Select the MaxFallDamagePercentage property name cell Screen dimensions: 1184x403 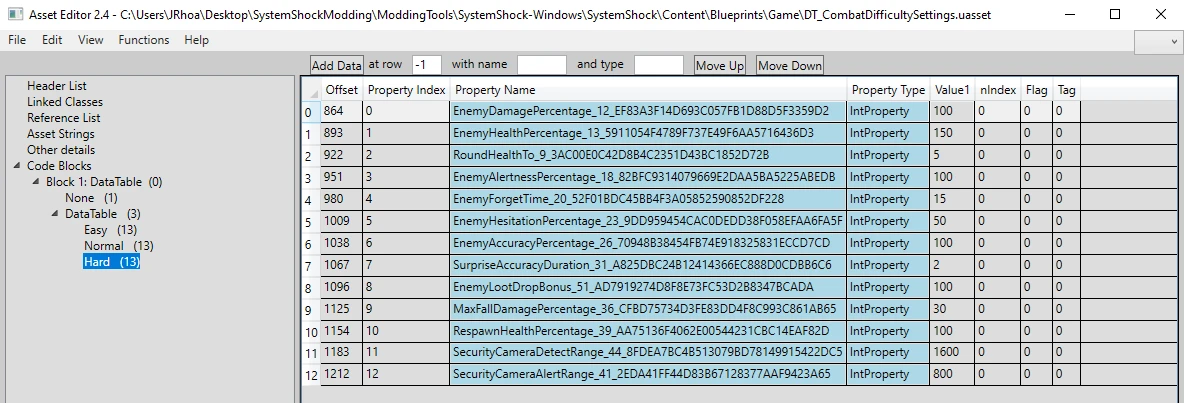click(x=648, y=309)
